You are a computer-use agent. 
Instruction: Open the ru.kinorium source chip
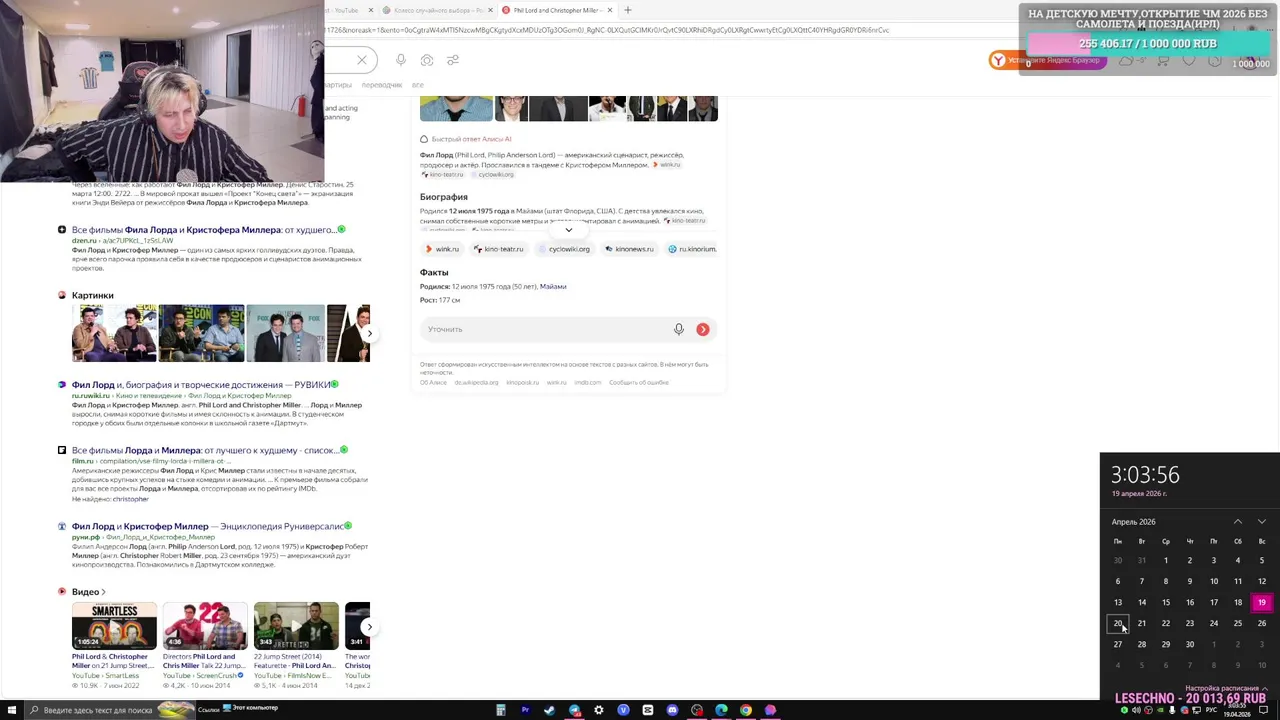(x=692, y=249)
